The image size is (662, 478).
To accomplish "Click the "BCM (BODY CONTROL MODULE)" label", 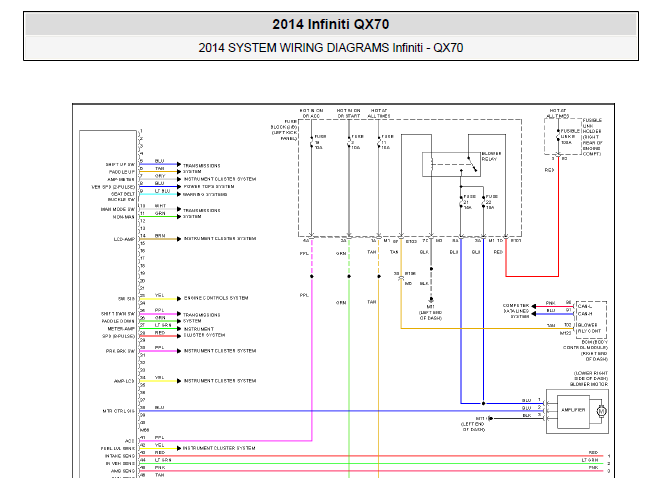I will [x=586, y=350].
